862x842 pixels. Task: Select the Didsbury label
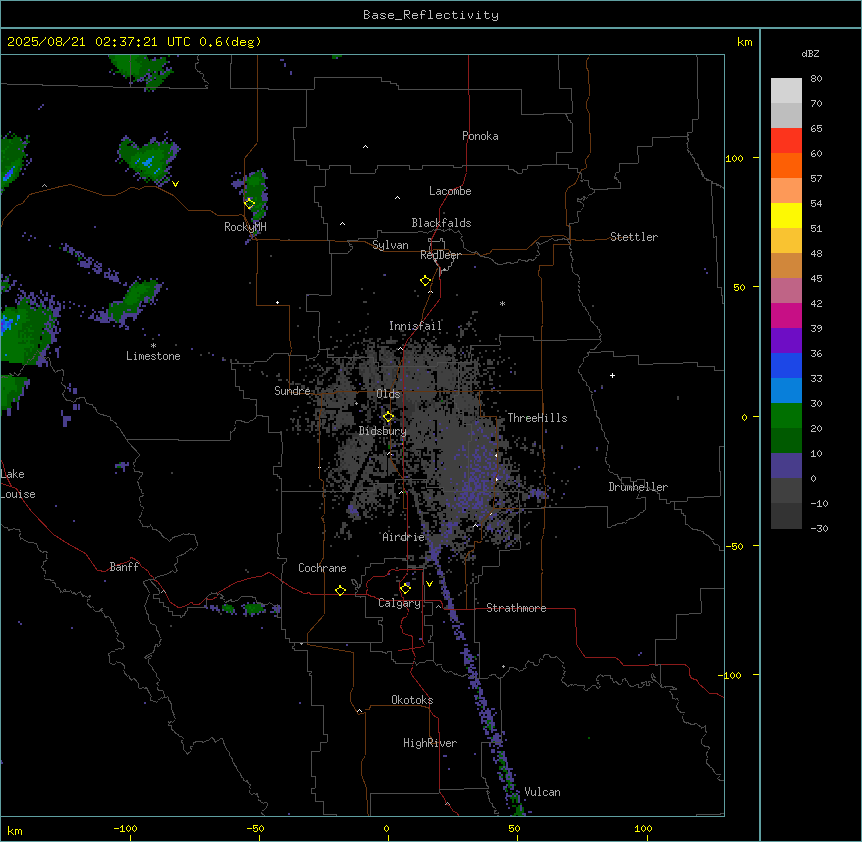point(383,431)
